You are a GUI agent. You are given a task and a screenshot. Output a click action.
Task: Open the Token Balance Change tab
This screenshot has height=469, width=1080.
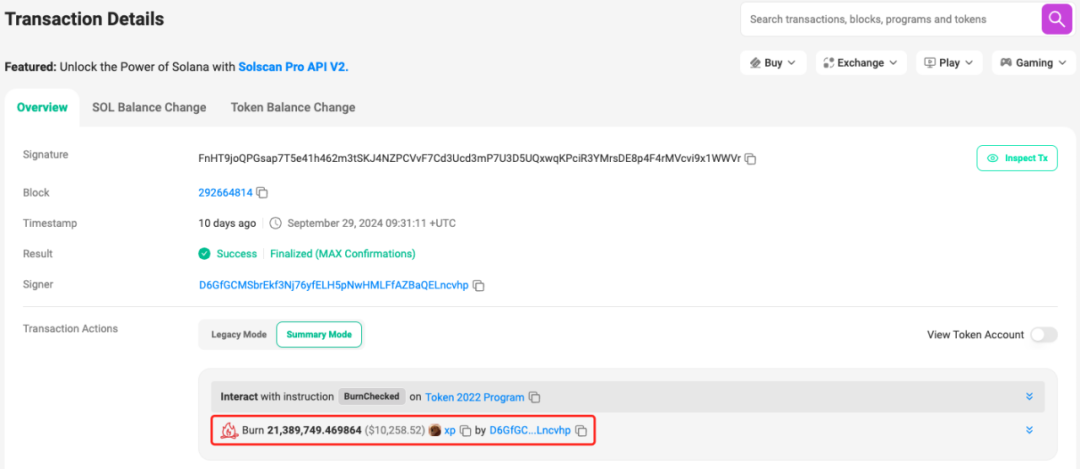point(293,107)
